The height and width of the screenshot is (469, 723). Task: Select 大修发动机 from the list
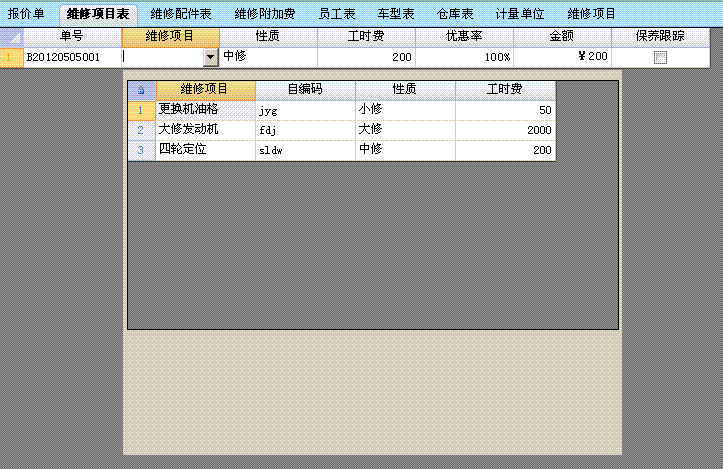coord(206,130)
